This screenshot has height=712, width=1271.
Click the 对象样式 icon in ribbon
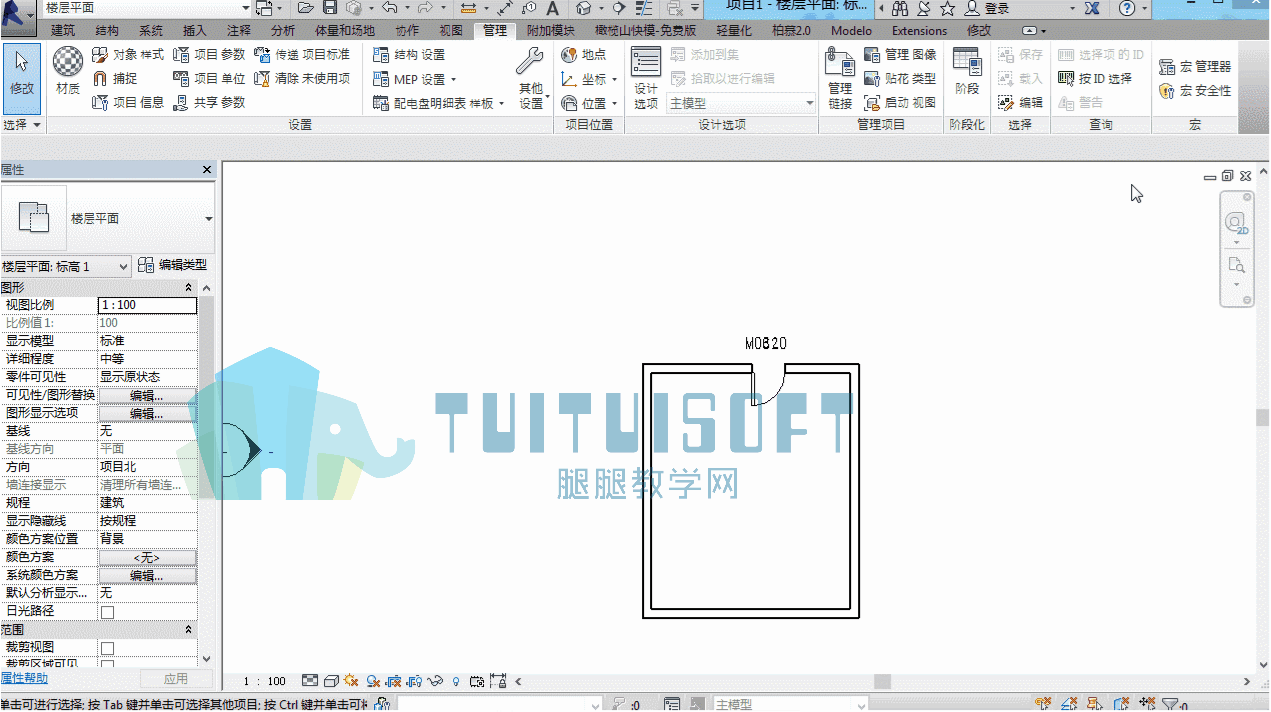pos(100,54)
